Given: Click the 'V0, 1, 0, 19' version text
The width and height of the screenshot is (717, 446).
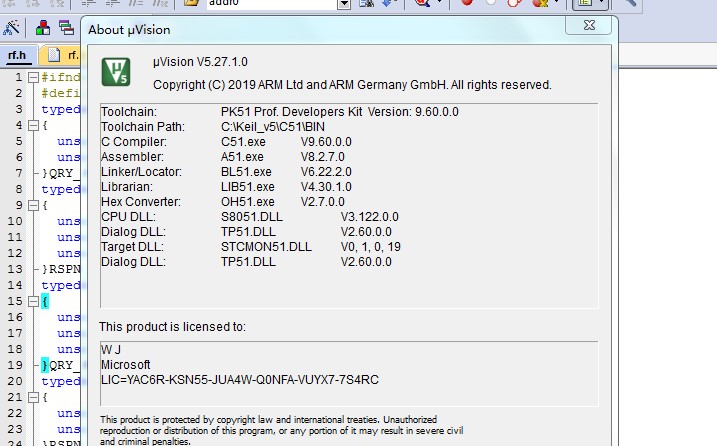Looking at the screenshot, I should point(370,247).
